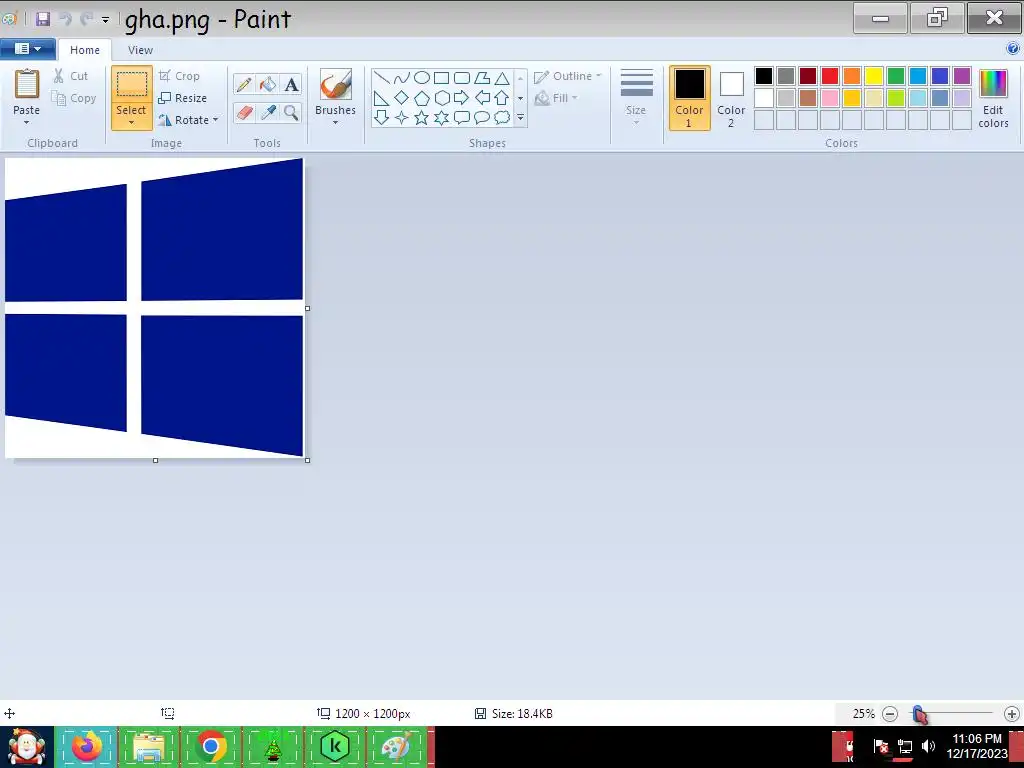Screen dimensions: 1024x768
Task: Choose the Right arrow shape
Action: (462, 98)
